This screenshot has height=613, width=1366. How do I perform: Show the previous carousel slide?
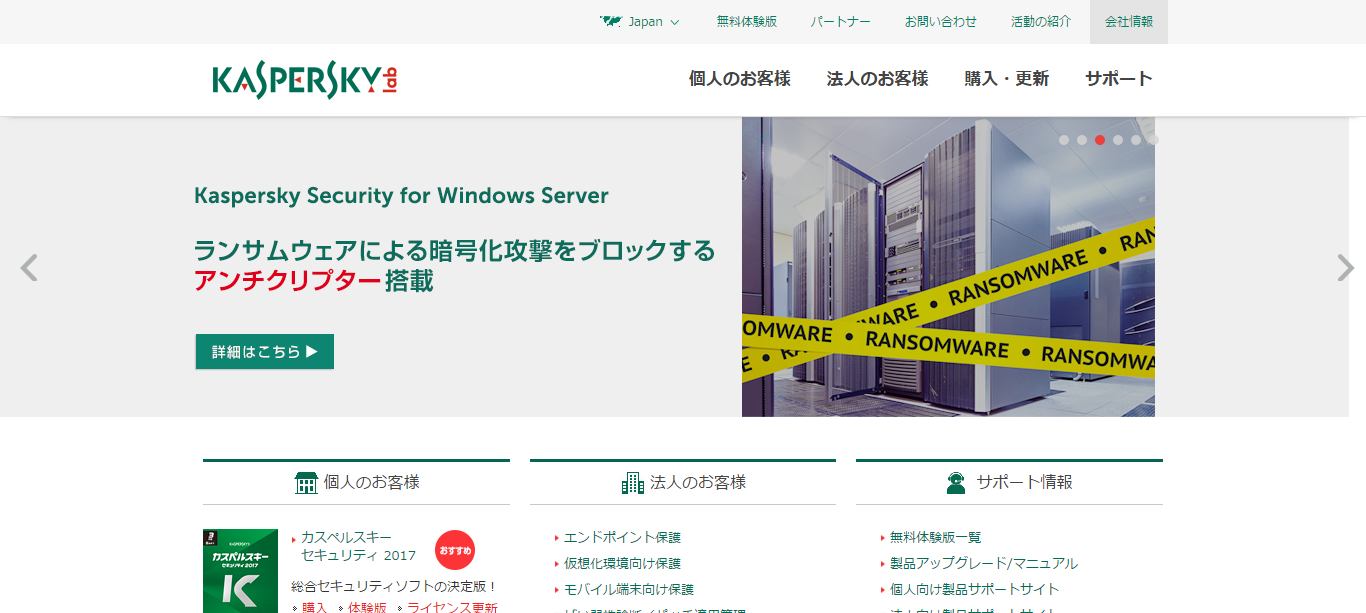coord(29,268)
